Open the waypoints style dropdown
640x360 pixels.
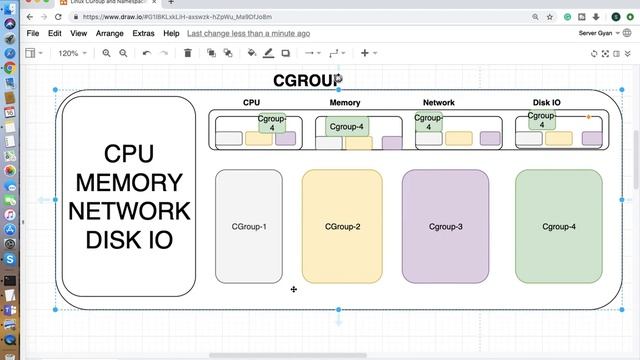(337, 53)
